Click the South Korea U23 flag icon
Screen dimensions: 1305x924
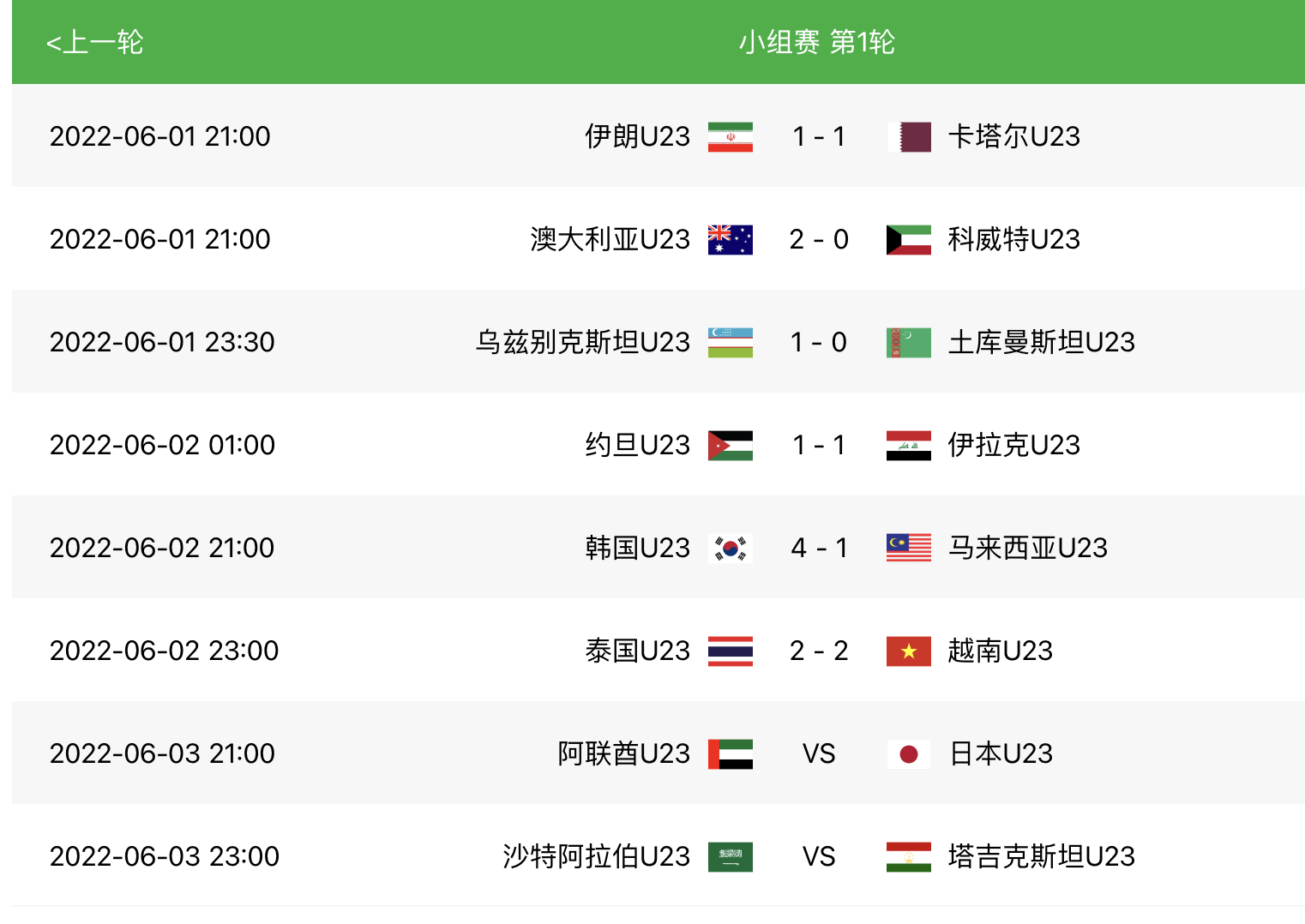click(x=730, y=548)
